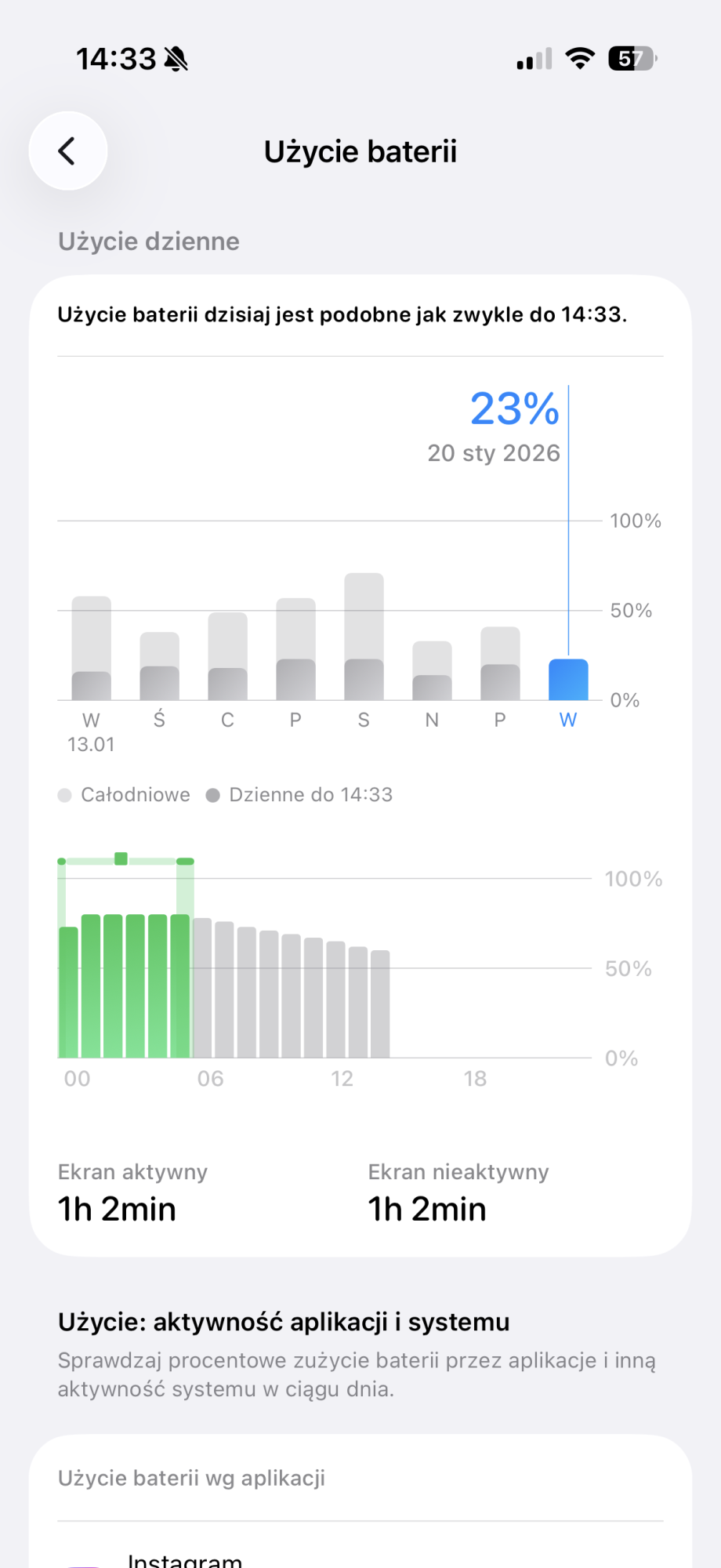This screenshot has width=721, height=1568.
Task: Select the Ś day usage bar
Action: (x=159, y=666)
